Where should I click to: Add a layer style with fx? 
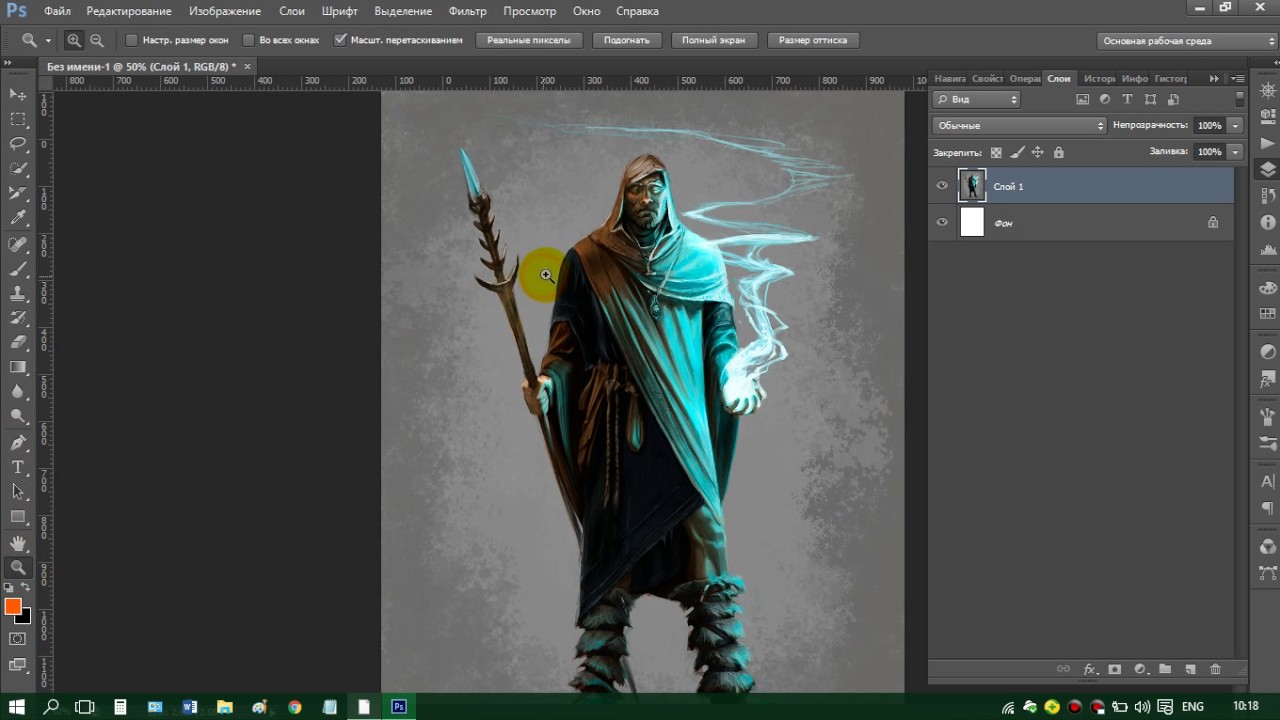tap(1090, 669)
